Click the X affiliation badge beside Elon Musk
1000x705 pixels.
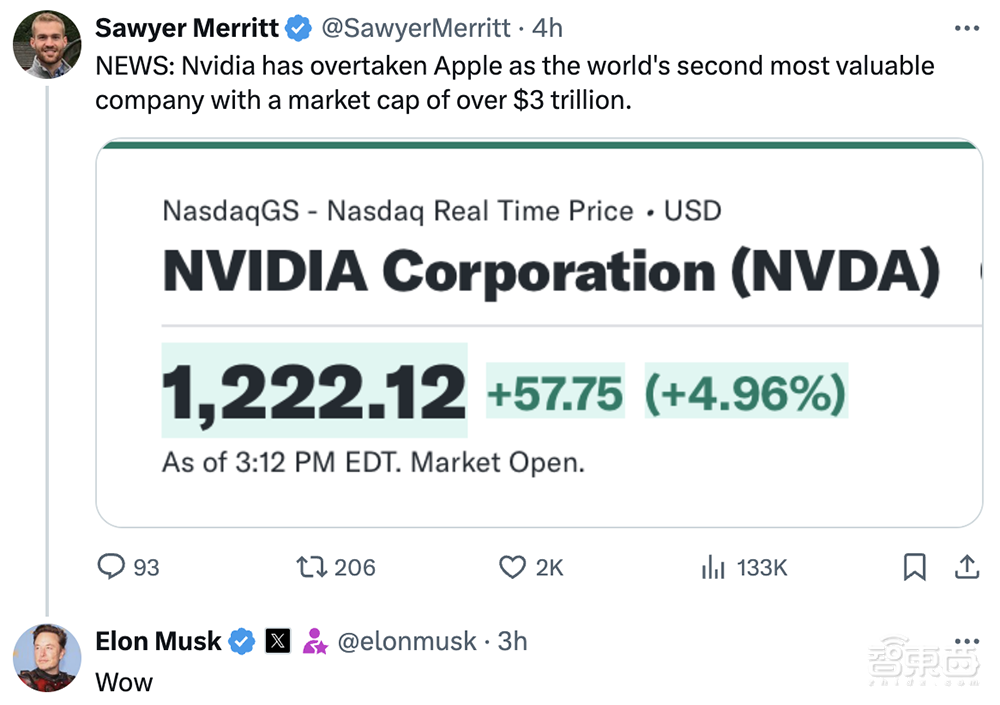tap(277, 641)
